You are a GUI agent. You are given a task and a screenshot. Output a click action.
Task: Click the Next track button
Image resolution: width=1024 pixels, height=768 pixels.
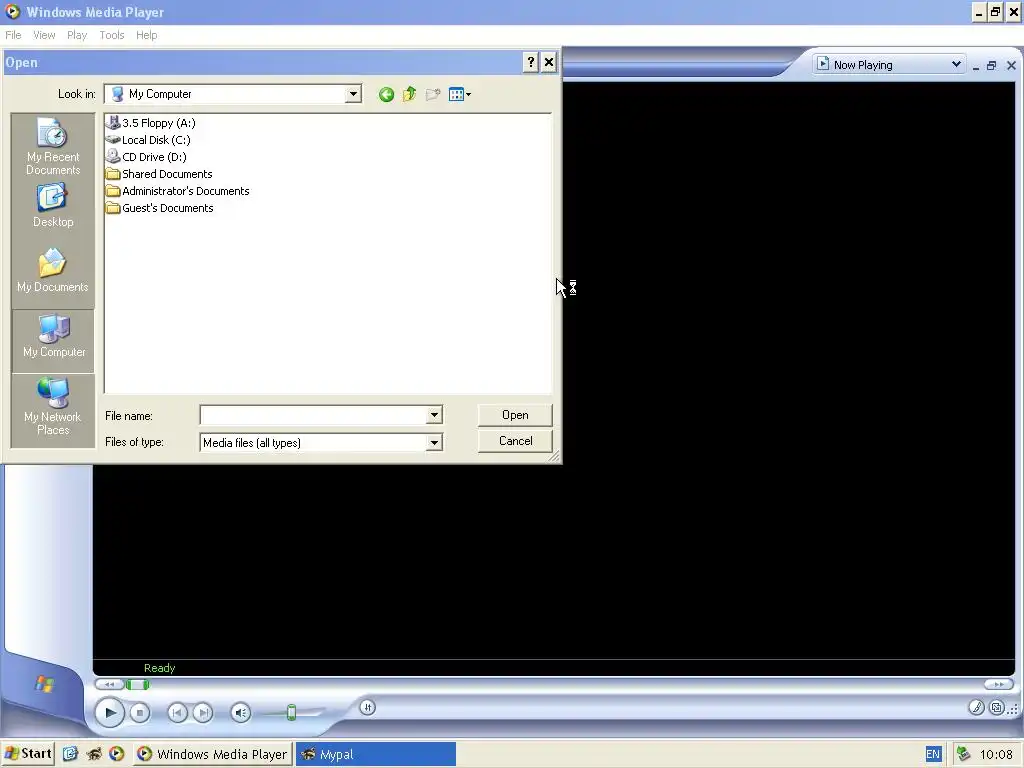tap(203, 712)
